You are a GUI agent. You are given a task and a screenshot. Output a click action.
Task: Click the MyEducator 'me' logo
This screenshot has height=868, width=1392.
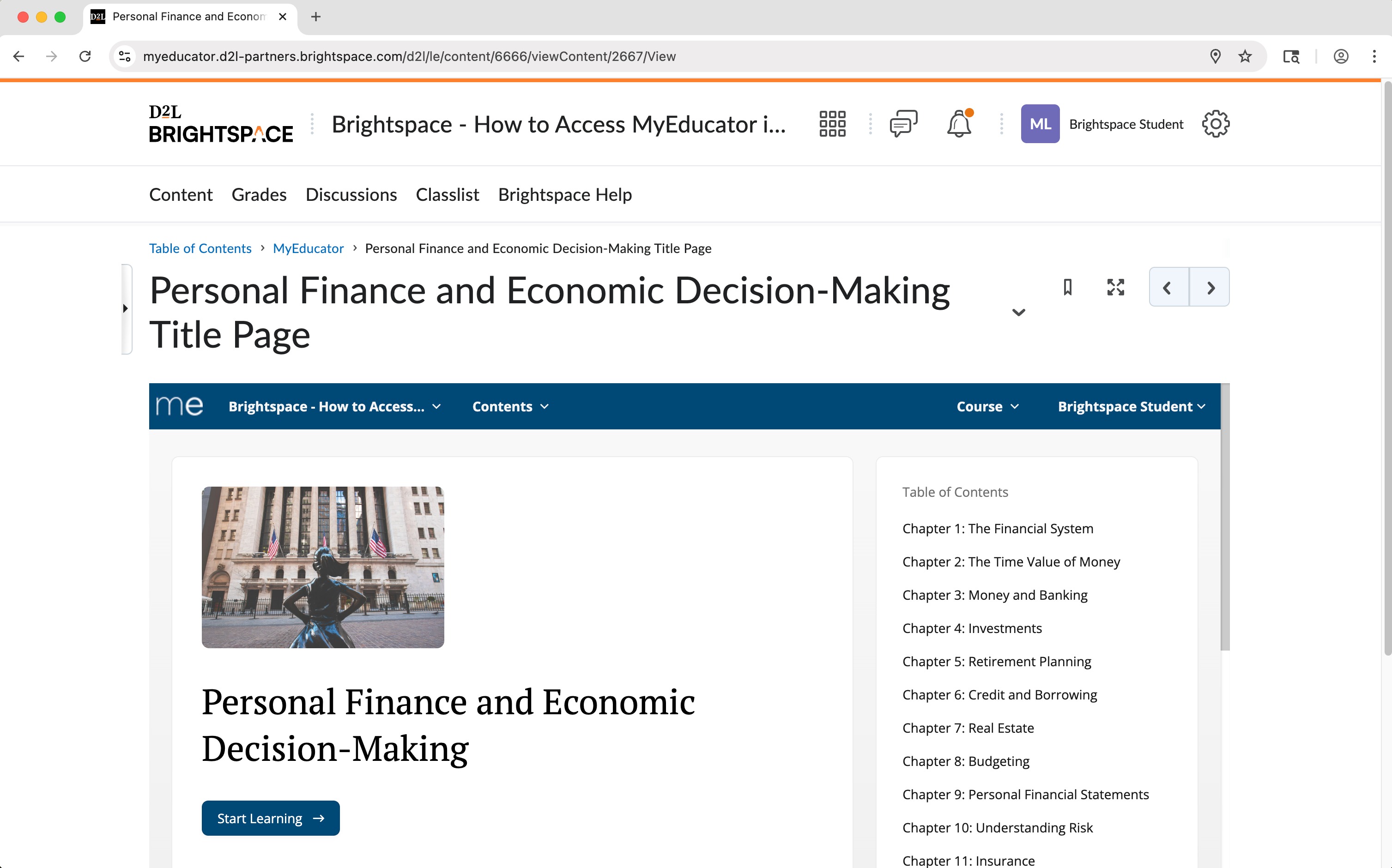pos(180,406)
